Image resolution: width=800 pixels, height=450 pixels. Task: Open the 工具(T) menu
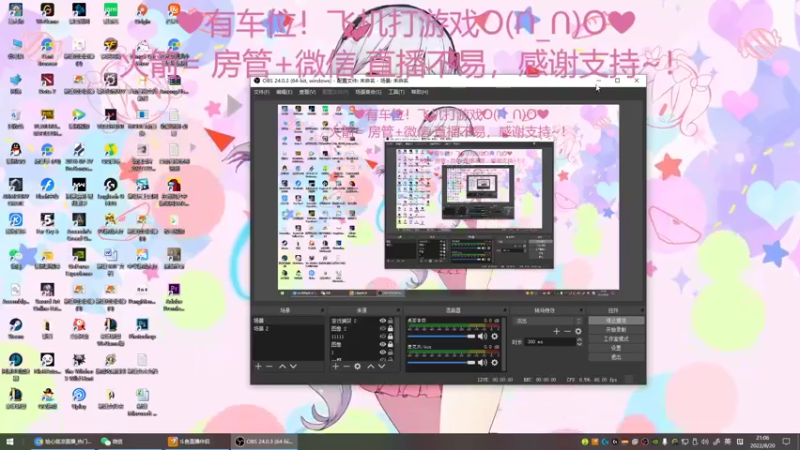396,92
